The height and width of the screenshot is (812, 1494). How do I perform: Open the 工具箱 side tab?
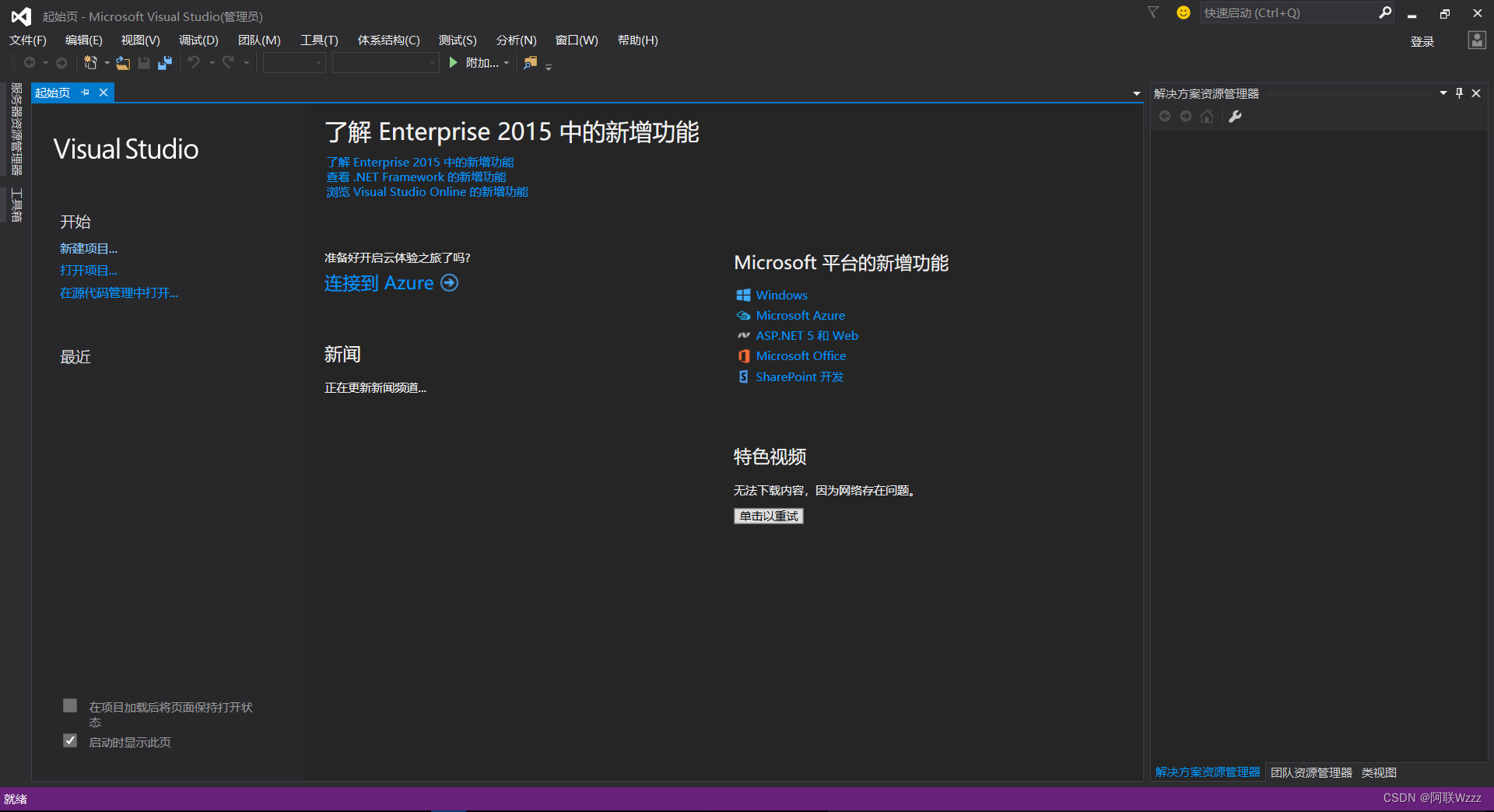pyautogui.click(x=16, y=205)
